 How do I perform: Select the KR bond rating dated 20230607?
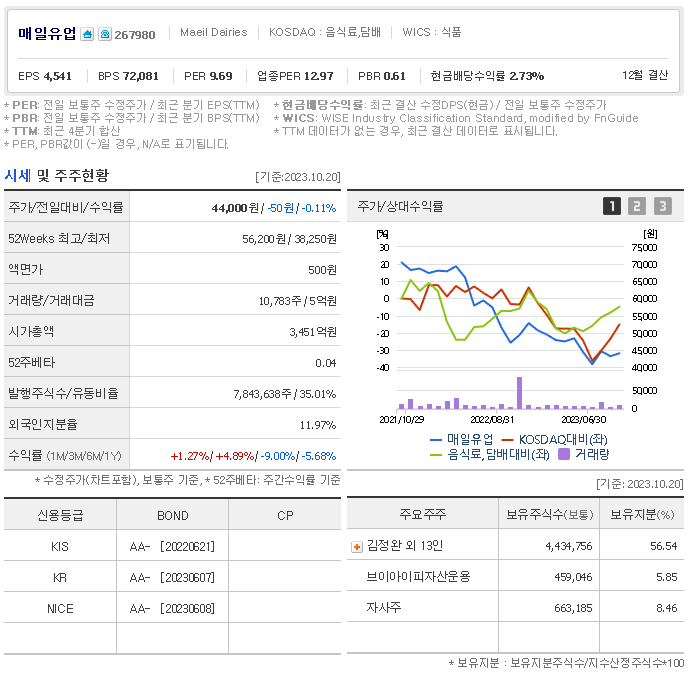point(172,578)
